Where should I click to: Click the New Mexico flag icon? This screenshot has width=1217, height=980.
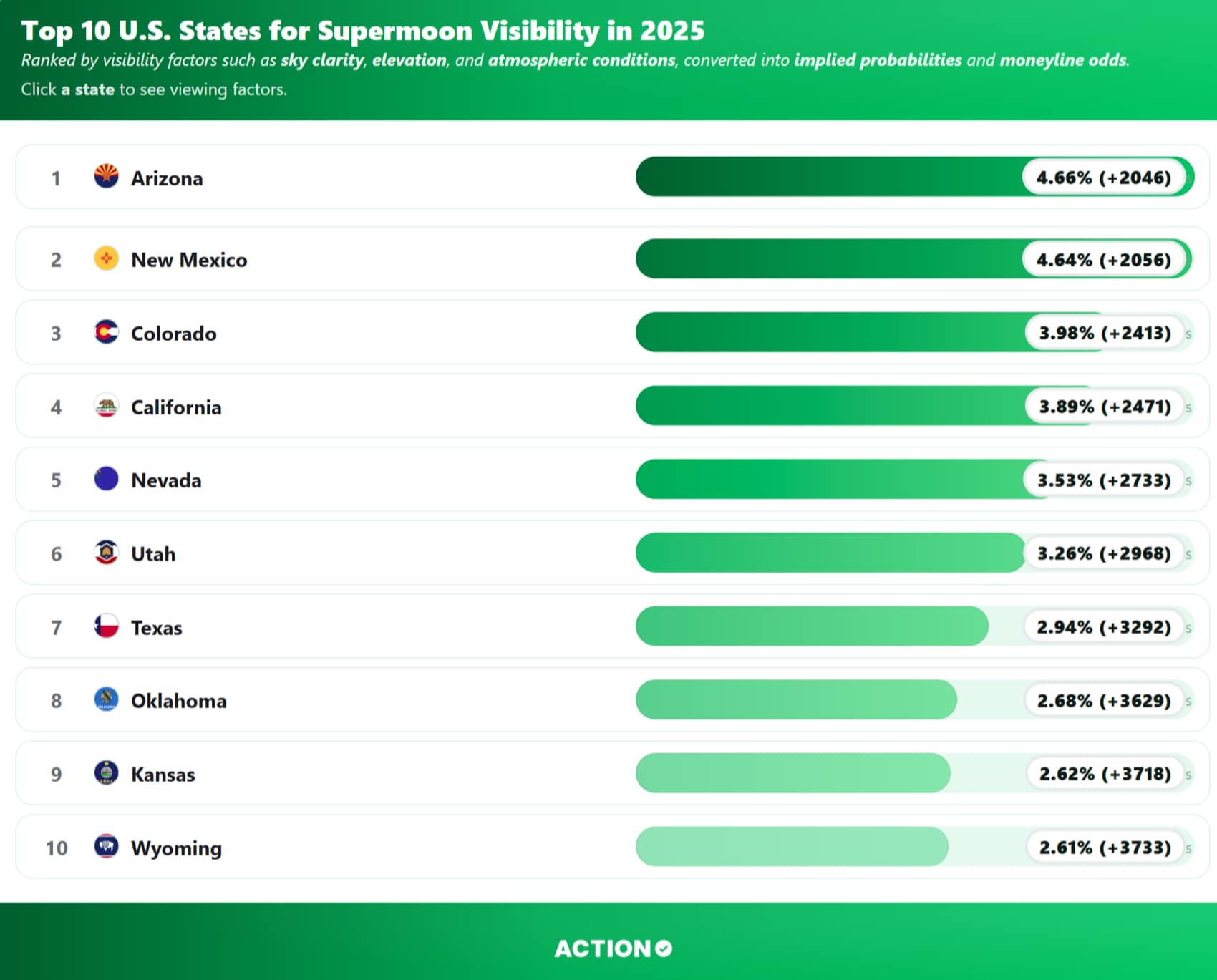pos(106,258)
